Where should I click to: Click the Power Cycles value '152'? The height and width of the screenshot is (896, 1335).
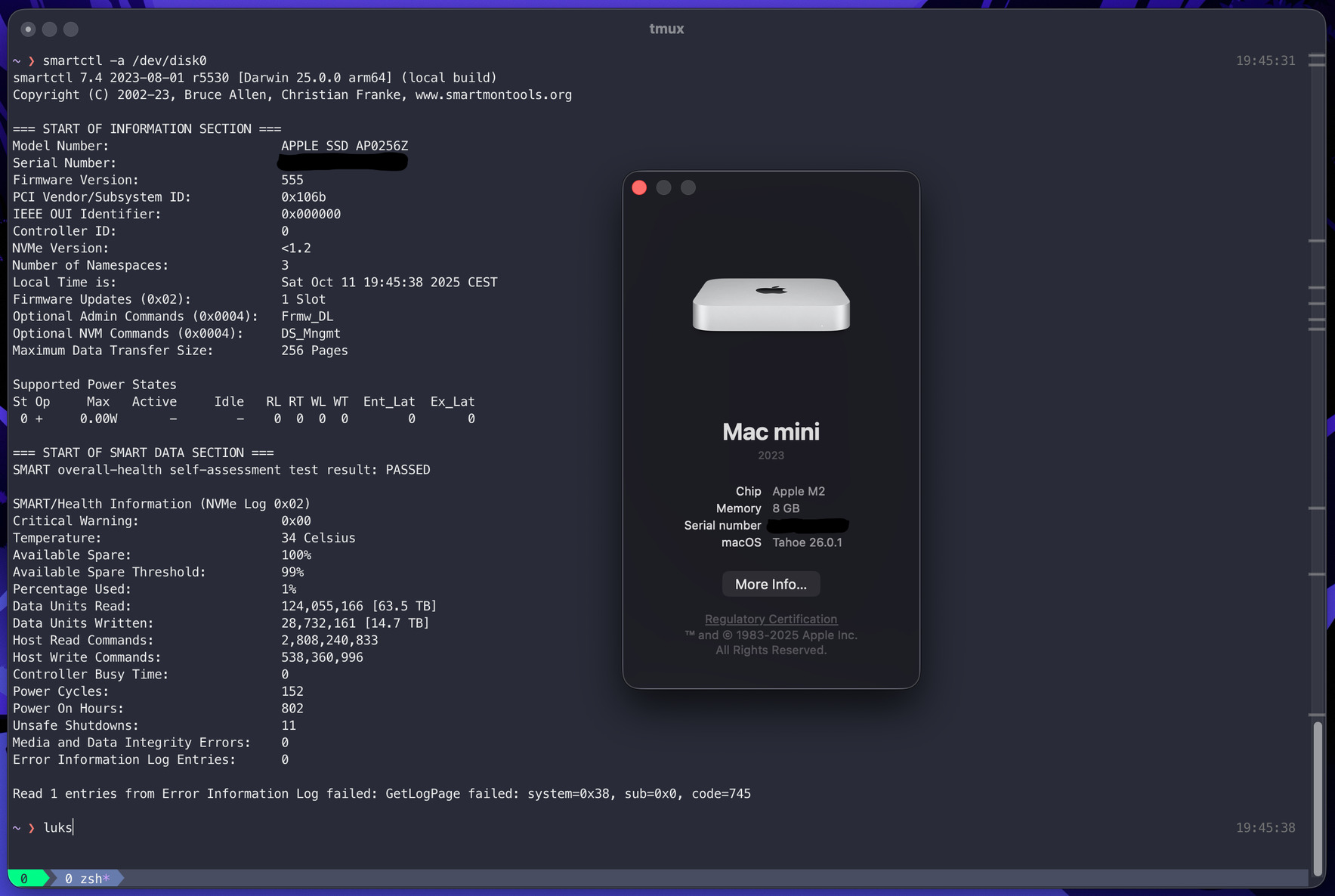[x=292, y=692]
